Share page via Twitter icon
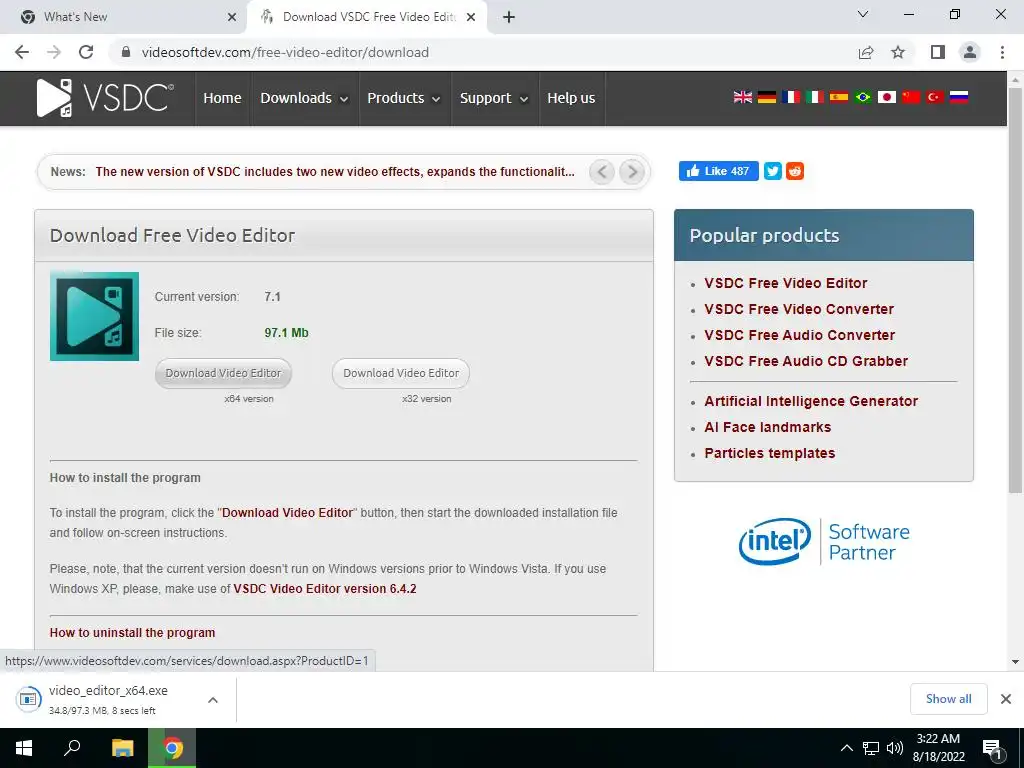 tap(773, 171)
